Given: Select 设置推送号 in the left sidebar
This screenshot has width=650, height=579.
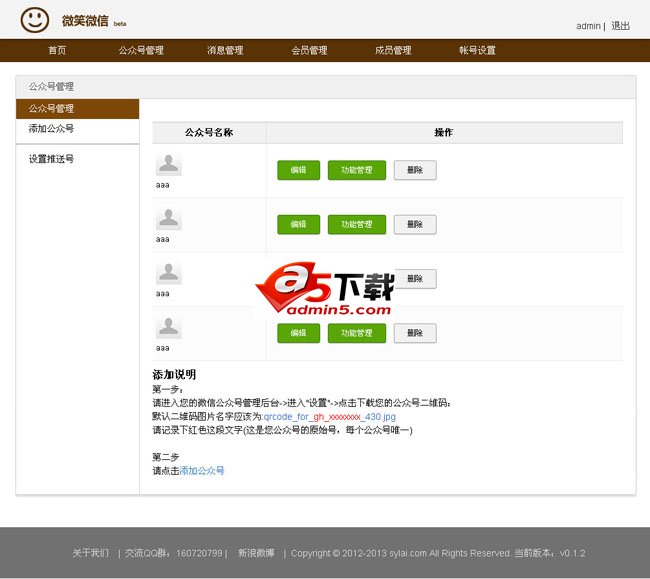Looking at the screenshot, I should 51,159.
